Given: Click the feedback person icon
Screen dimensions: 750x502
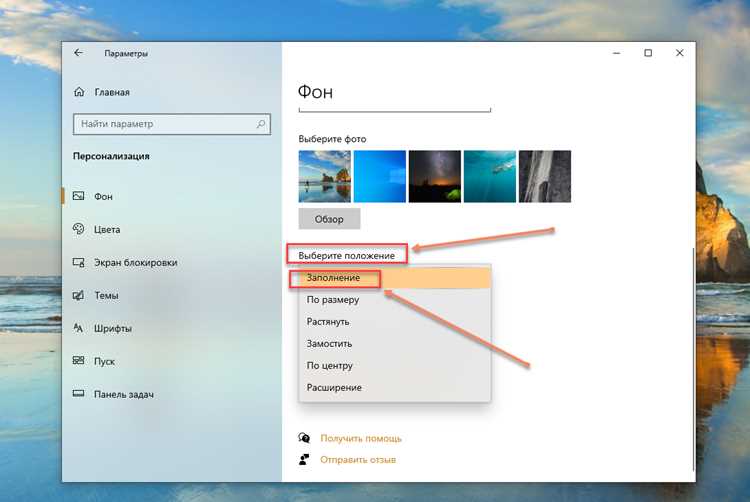Looking at the screenshot, I should pyautogui.click(x=304, y=459).
